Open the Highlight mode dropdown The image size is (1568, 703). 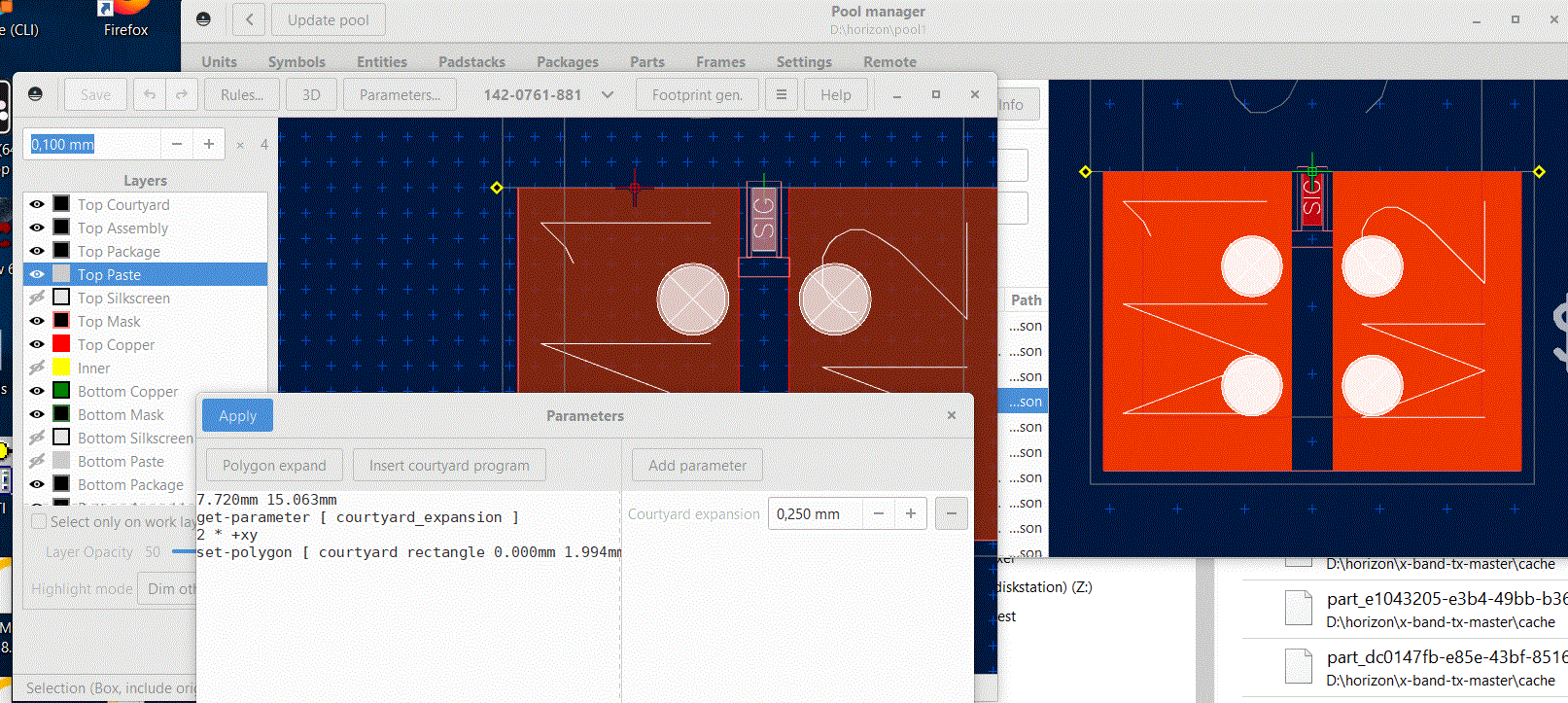pos(167,588)
